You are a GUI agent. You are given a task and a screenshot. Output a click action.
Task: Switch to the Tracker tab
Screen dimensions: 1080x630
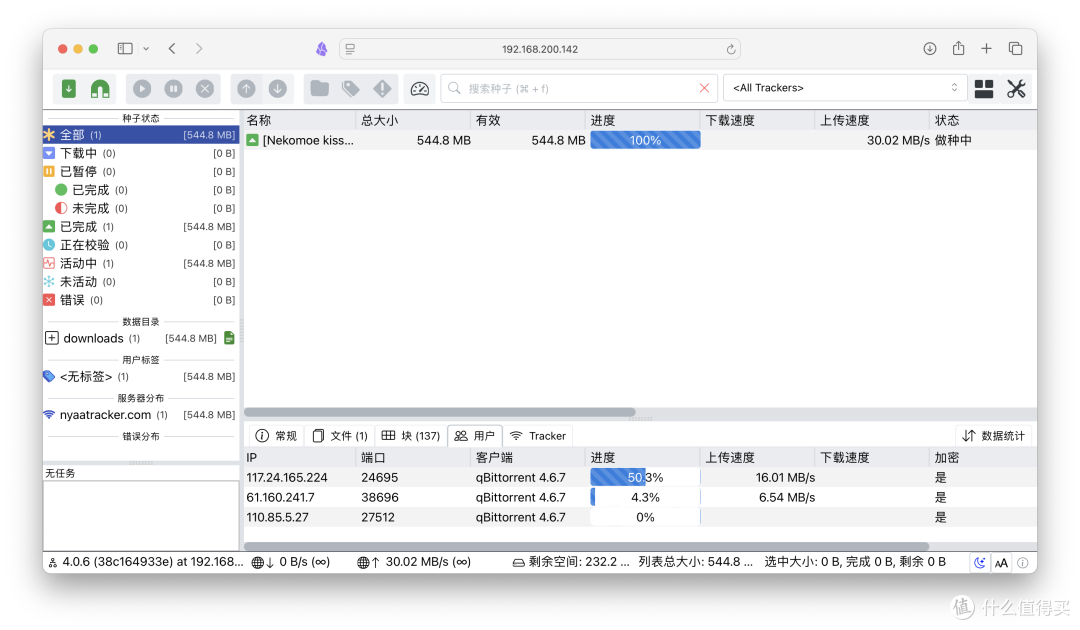(538, 436)
